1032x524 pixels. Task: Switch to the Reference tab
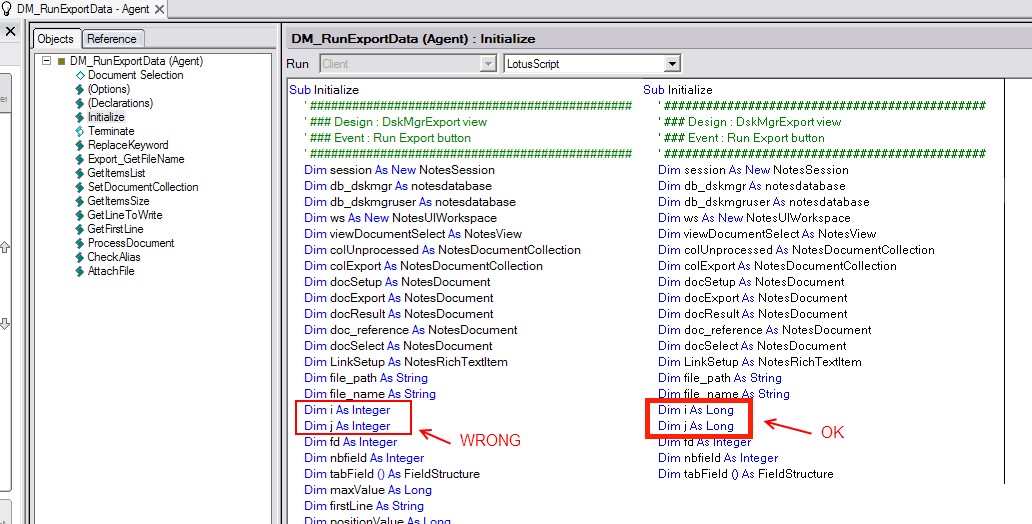pyautogui.click(x=111, y=39)
